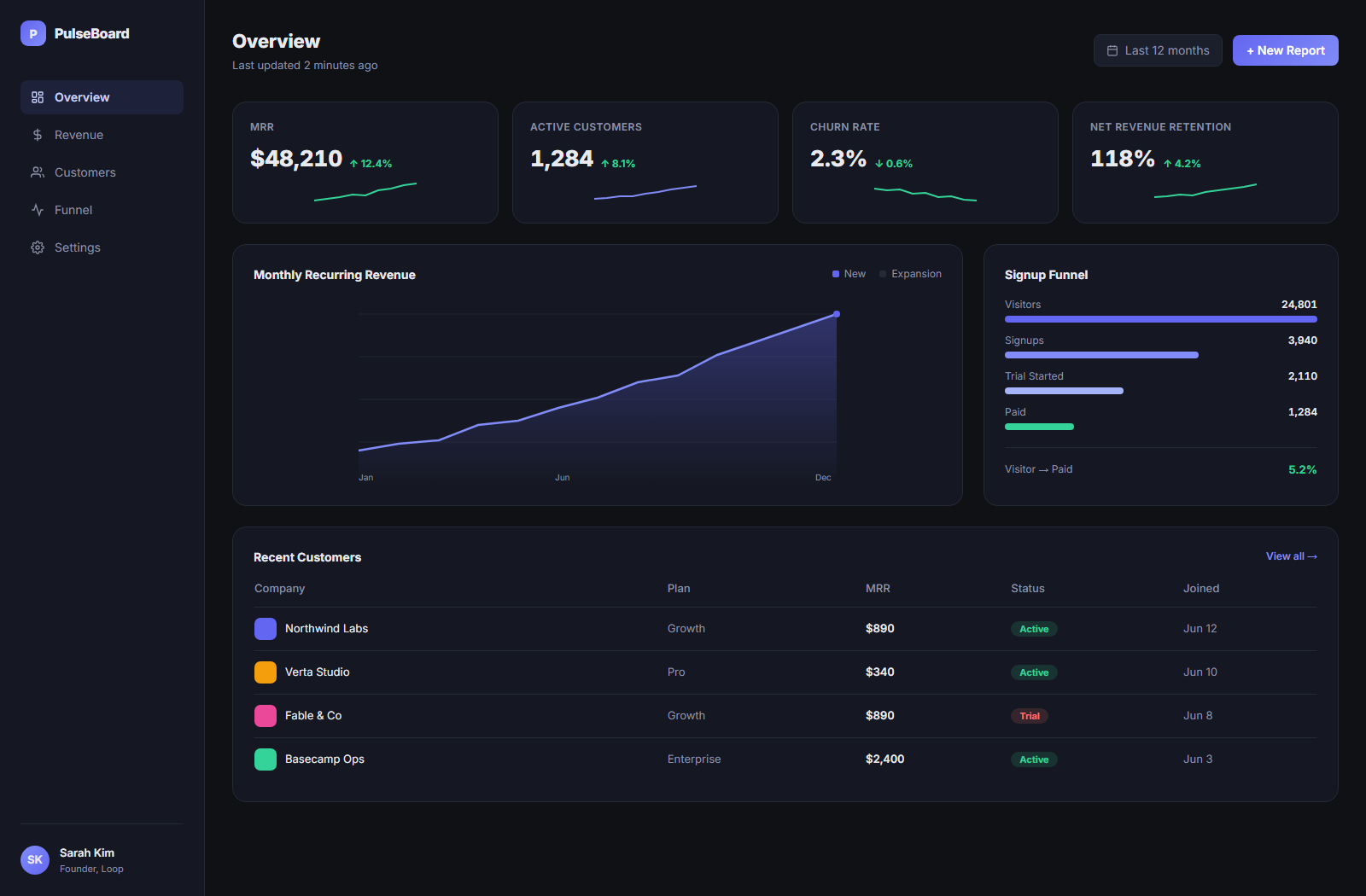Image resolution: width=1366 pixels, height=896 pixels.
Task: Click the Signups funnel progress bar
Action: pos(1101,355)
